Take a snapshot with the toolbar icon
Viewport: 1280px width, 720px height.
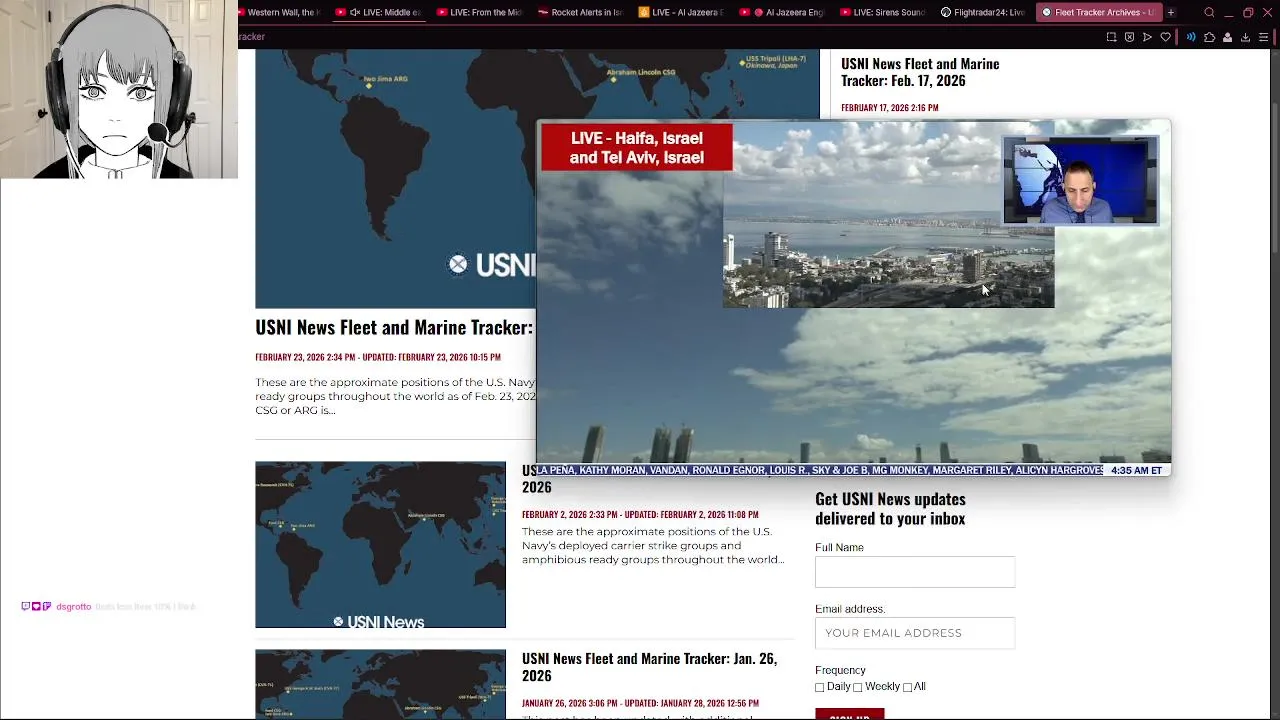pyautogui.click(x=1111, y=37)
